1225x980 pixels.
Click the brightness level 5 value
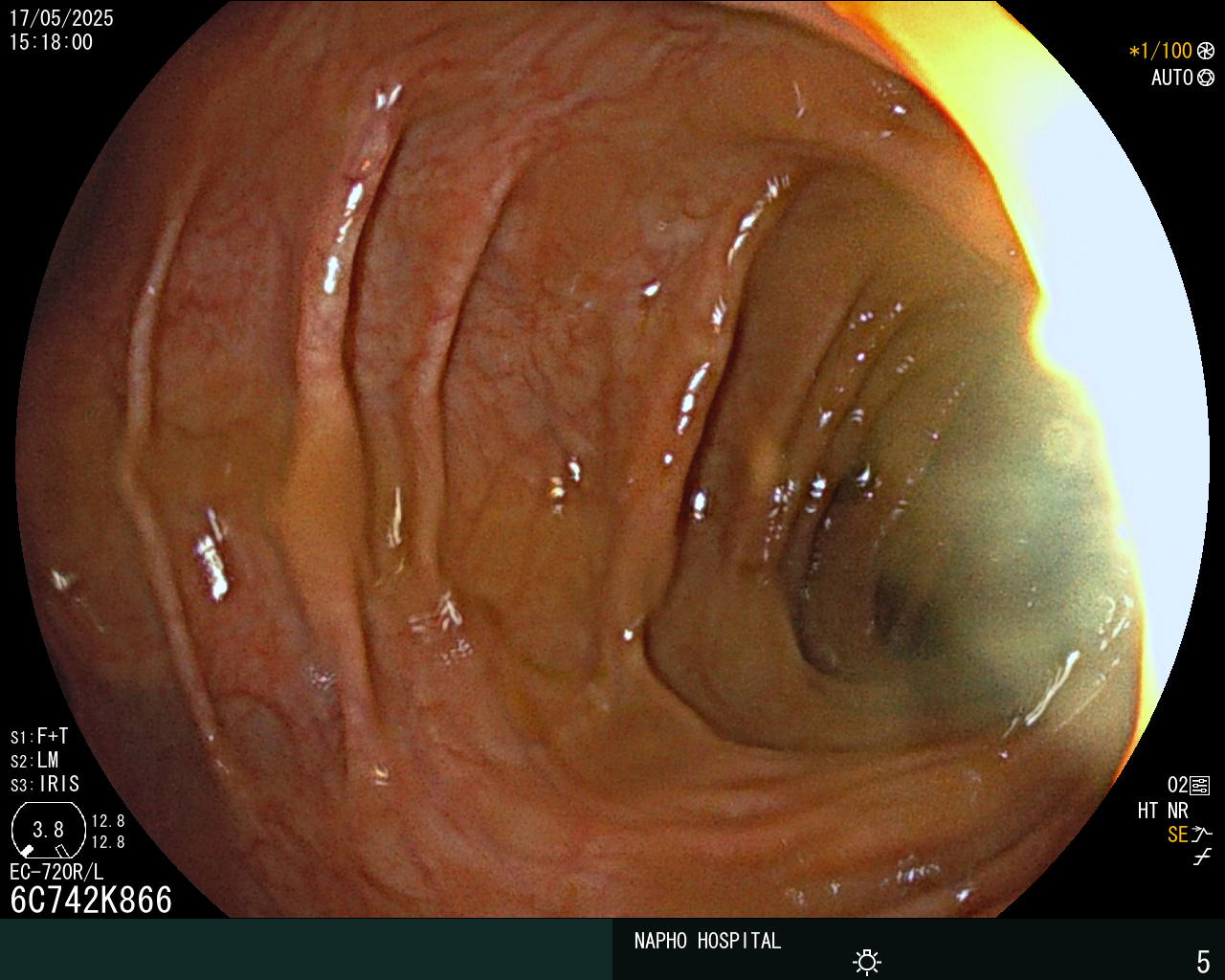(x=1203, y=961)
